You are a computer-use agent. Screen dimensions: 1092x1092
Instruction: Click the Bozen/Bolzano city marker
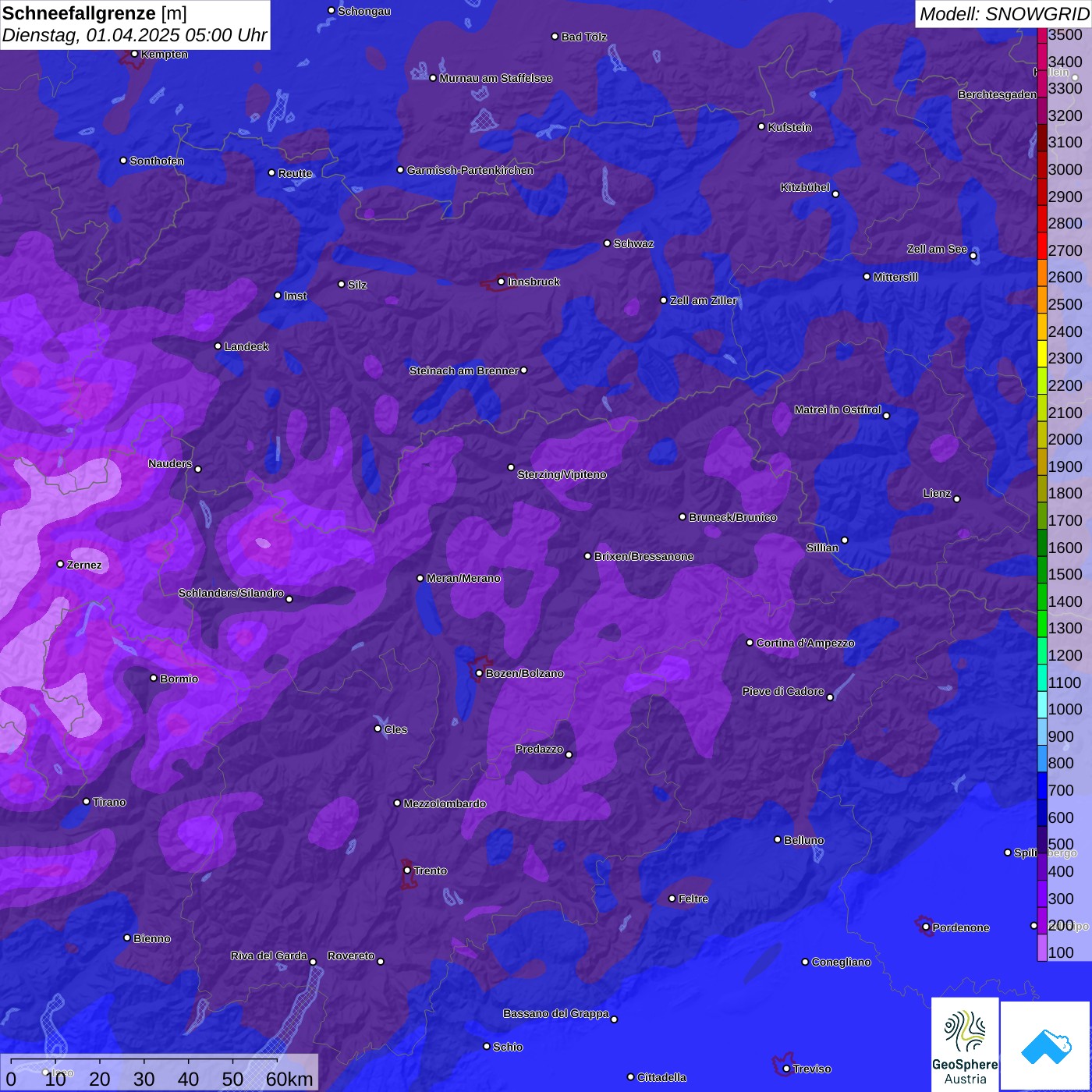coord(480,673)
